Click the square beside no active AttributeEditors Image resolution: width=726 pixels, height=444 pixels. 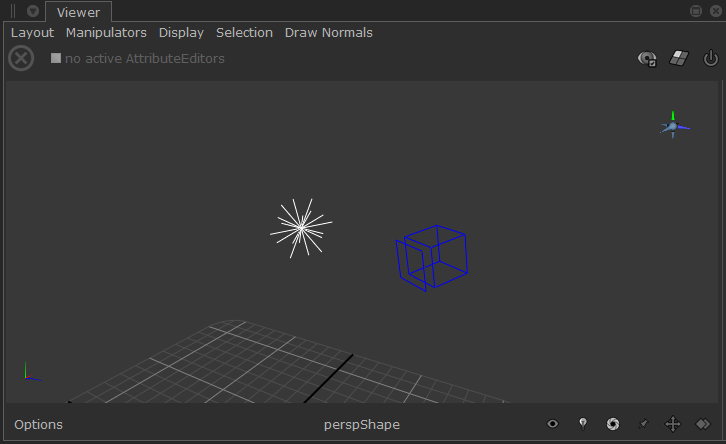[x=56, y=58]
